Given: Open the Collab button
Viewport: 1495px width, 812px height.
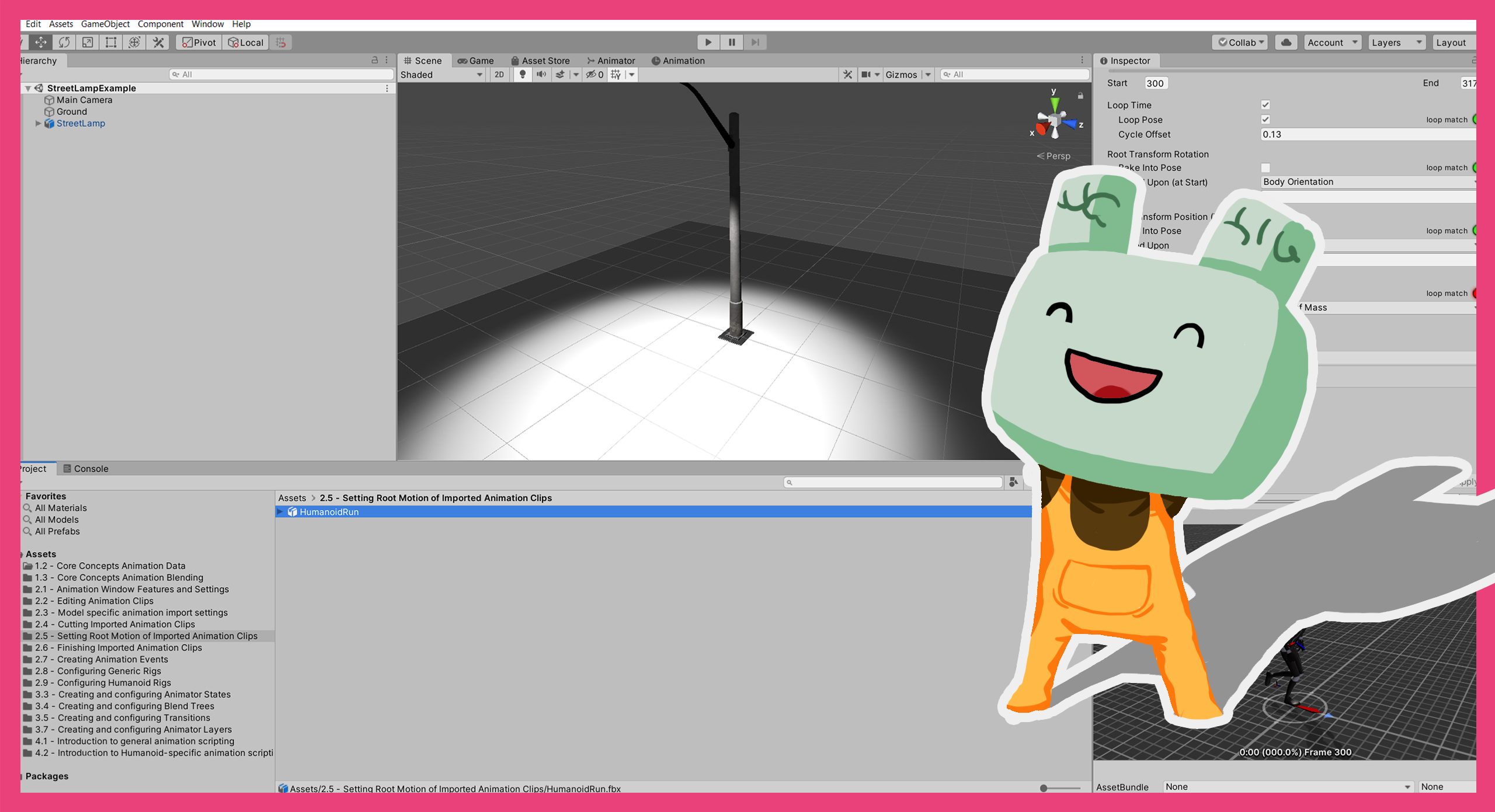Looking at the screenshot, I should 1240,42.
